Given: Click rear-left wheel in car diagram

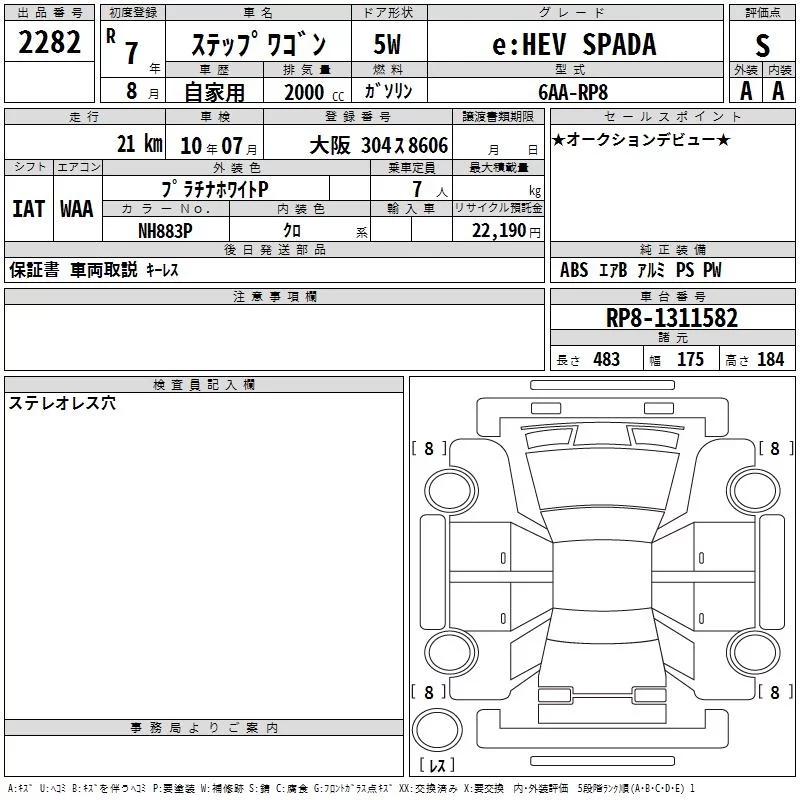Looking at the screenshot, I should (x=451, y=652).
